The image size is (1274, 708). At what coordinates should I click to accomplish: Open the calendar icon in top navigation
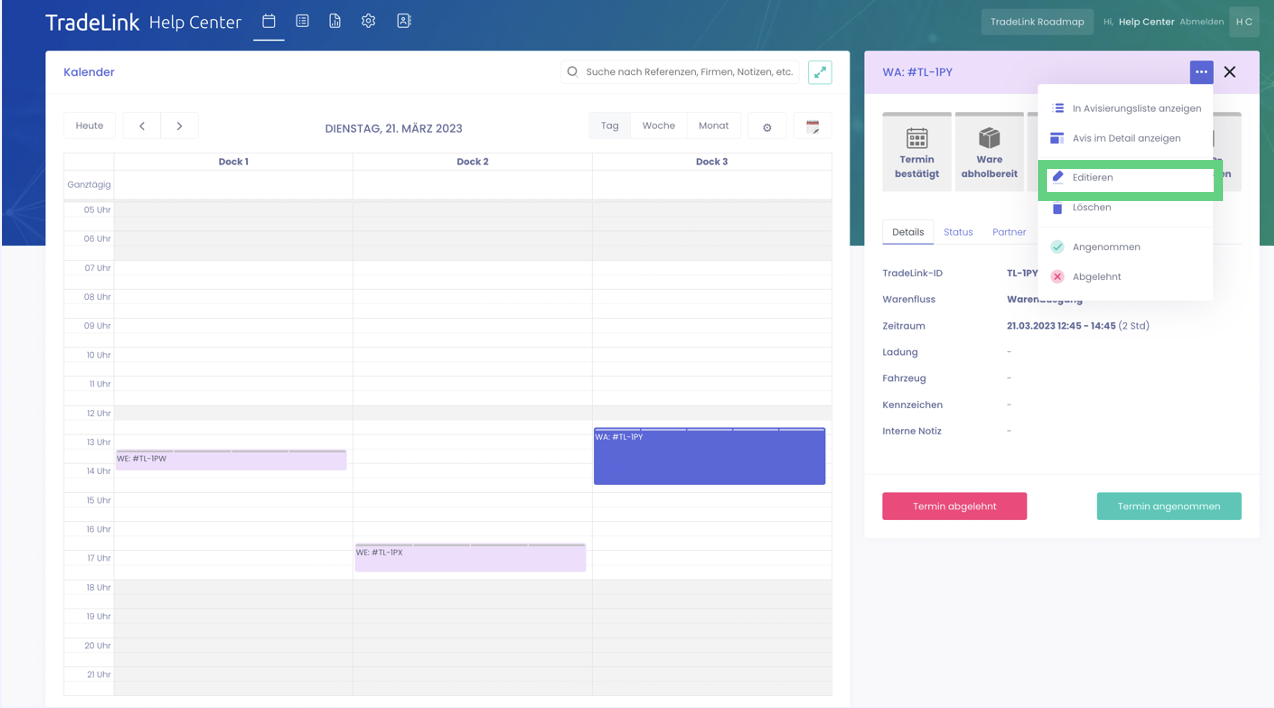[x=268, y=21]
